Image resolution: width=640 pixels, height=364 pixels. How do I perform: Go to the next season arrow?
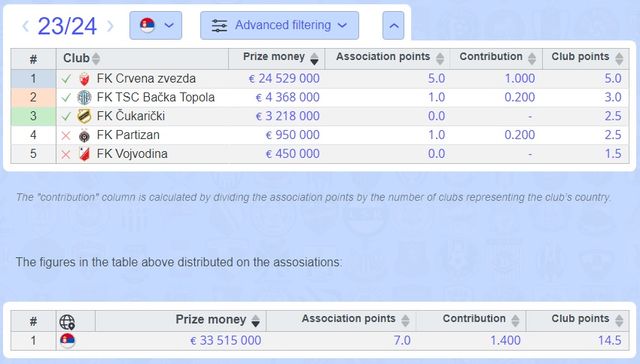click(x=110, y=26)
